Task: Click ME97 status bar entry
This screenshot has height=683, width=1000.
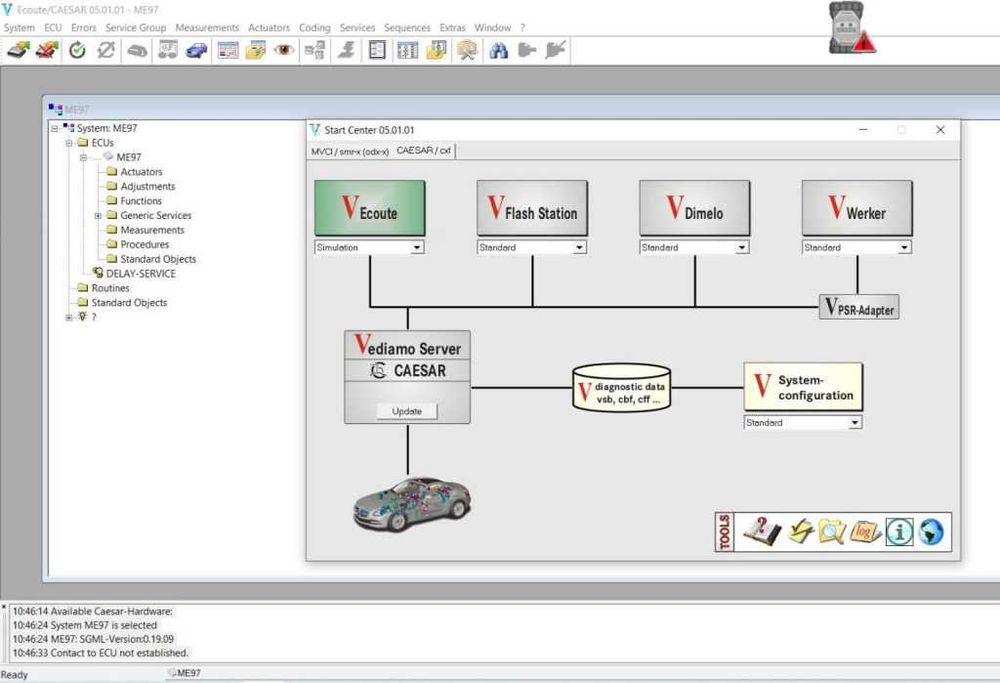Action: click(x=184, y=673)
